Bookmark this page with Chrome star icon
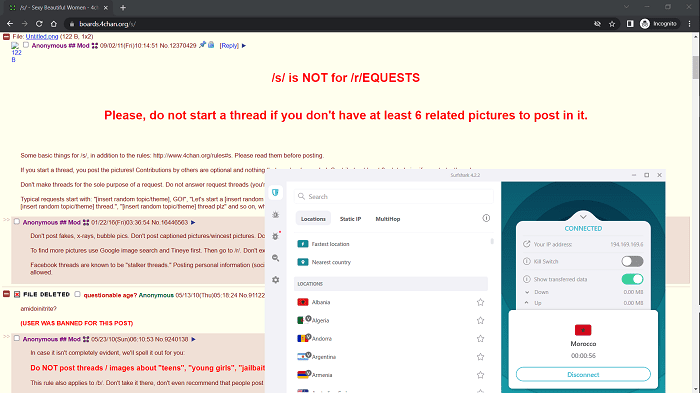700x393 pixels. click(612, 24)
